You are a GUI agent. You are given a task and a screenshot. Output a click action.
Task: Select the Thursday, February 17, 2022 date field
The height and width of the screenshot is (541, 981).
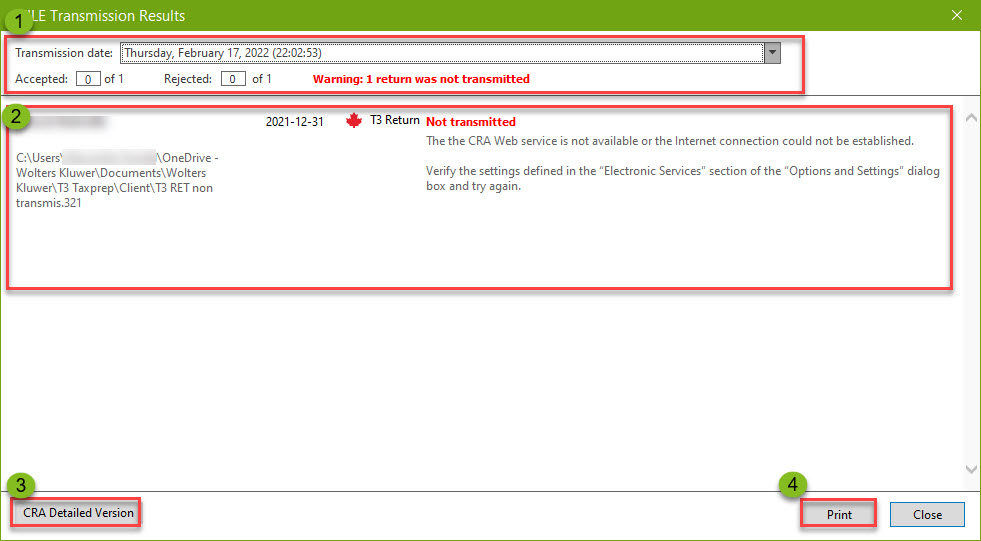tap(442, 53)
